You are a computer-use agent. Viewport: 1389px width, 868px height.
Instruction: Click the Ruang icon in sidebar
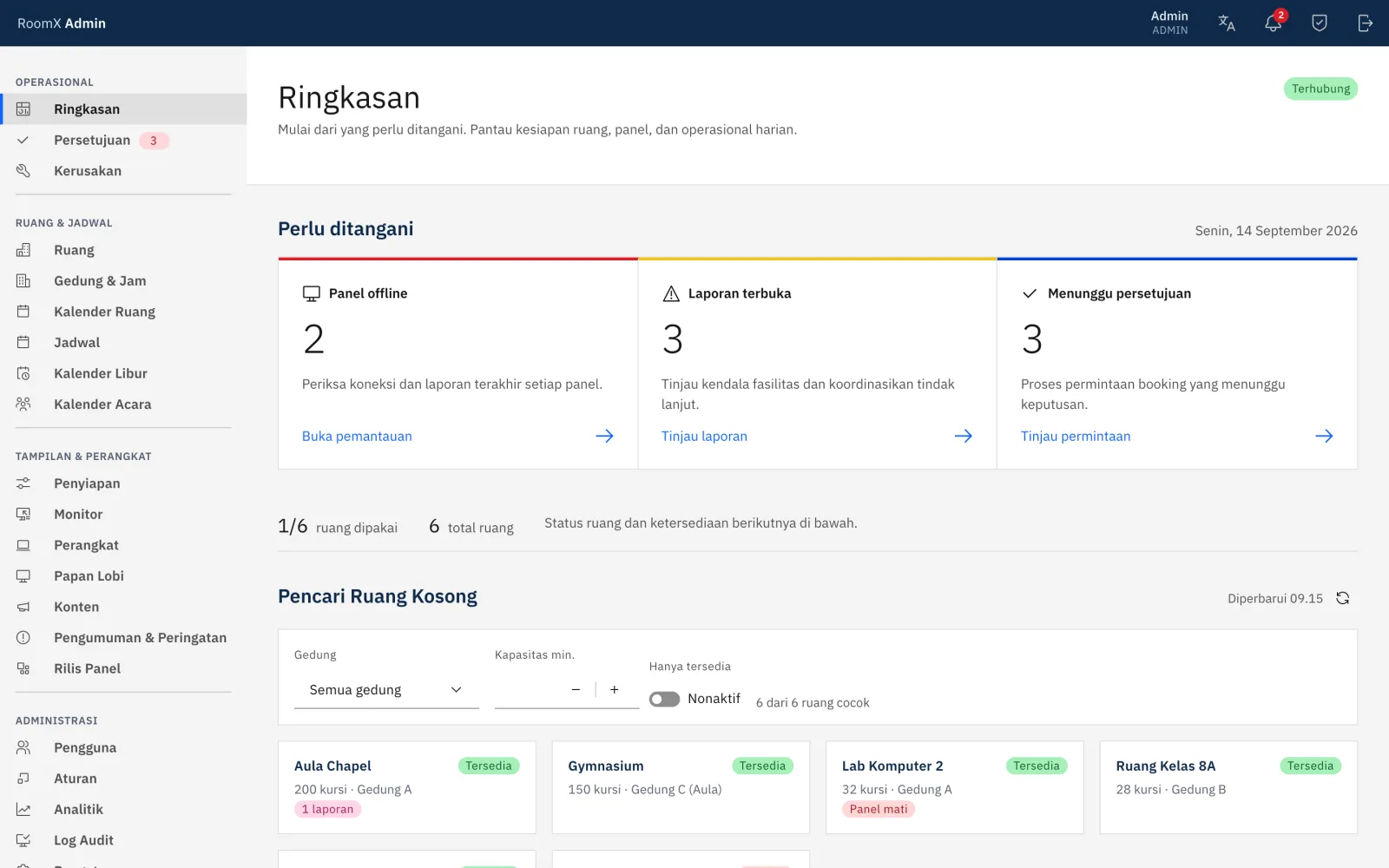(x=23, y=250)
